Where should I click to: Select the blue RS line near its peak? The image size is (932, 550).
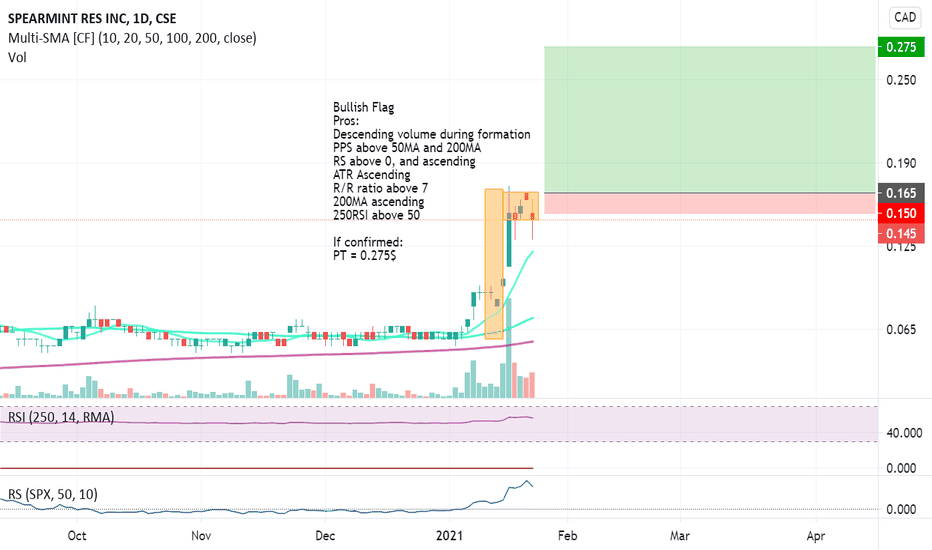click(525, 482)
